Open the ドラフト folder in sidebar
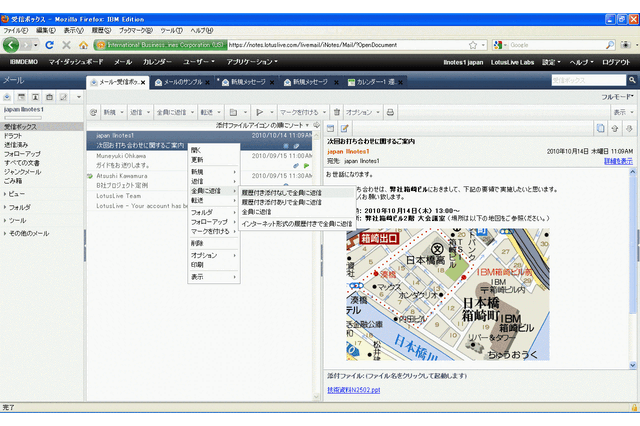Image resolution: width=640 pixels, height=426 pixels. [13, 136]
